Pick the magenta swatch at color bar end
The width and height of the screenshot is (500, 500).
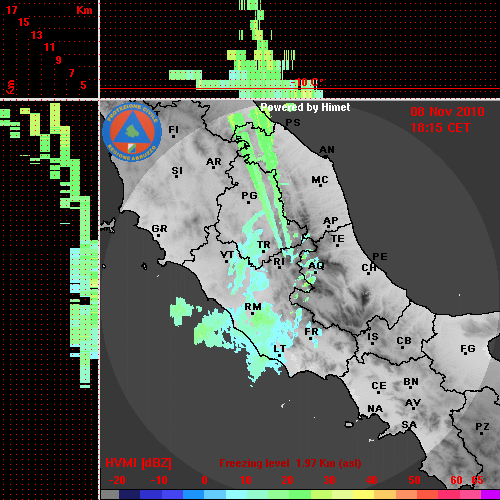click(490, 494)
